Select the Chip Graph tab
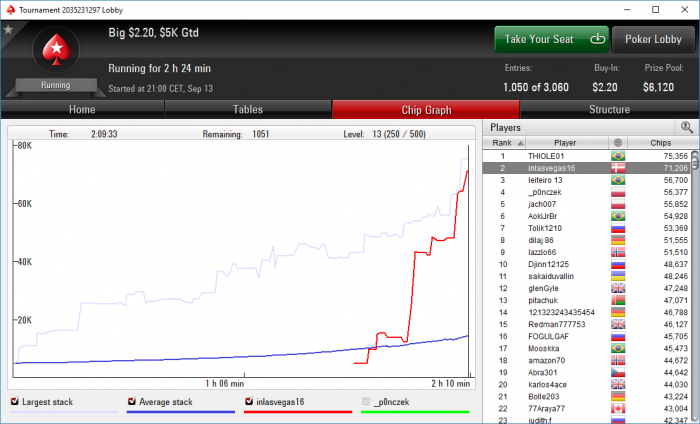This screenshot has height=424, width=700. coord(426,110)
